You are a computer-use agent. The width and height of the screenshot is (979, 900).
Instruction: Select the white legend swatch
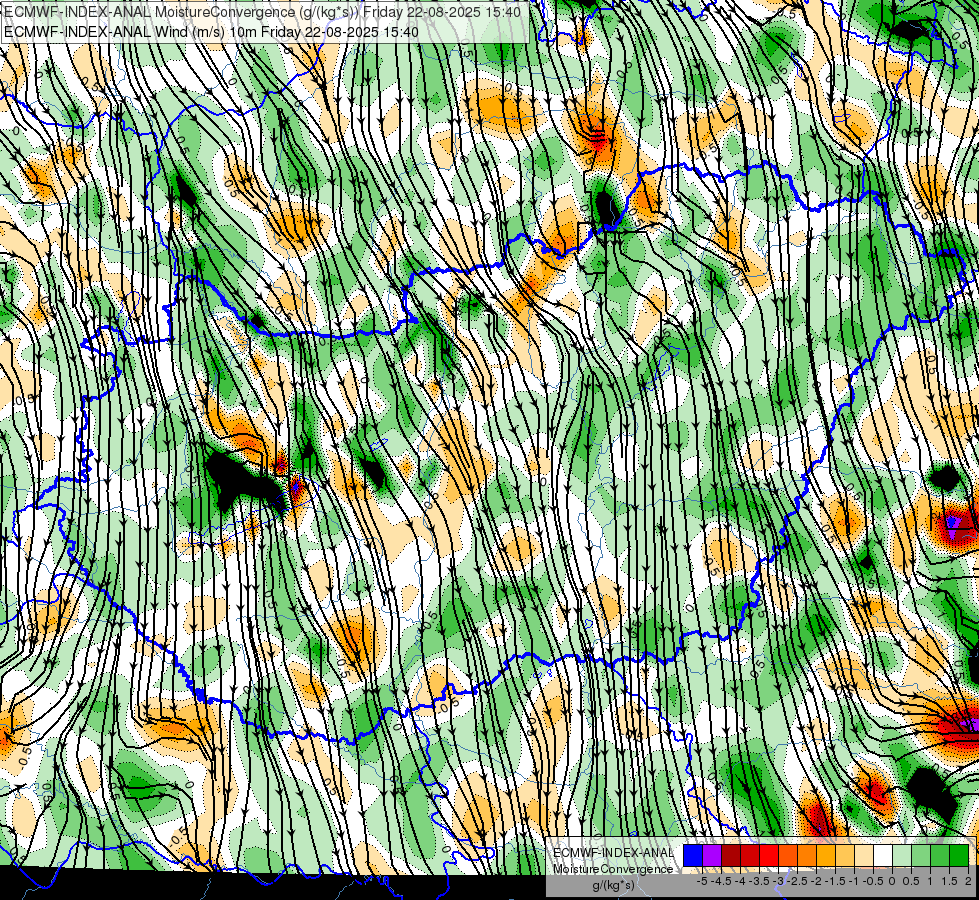click(883, 855)
